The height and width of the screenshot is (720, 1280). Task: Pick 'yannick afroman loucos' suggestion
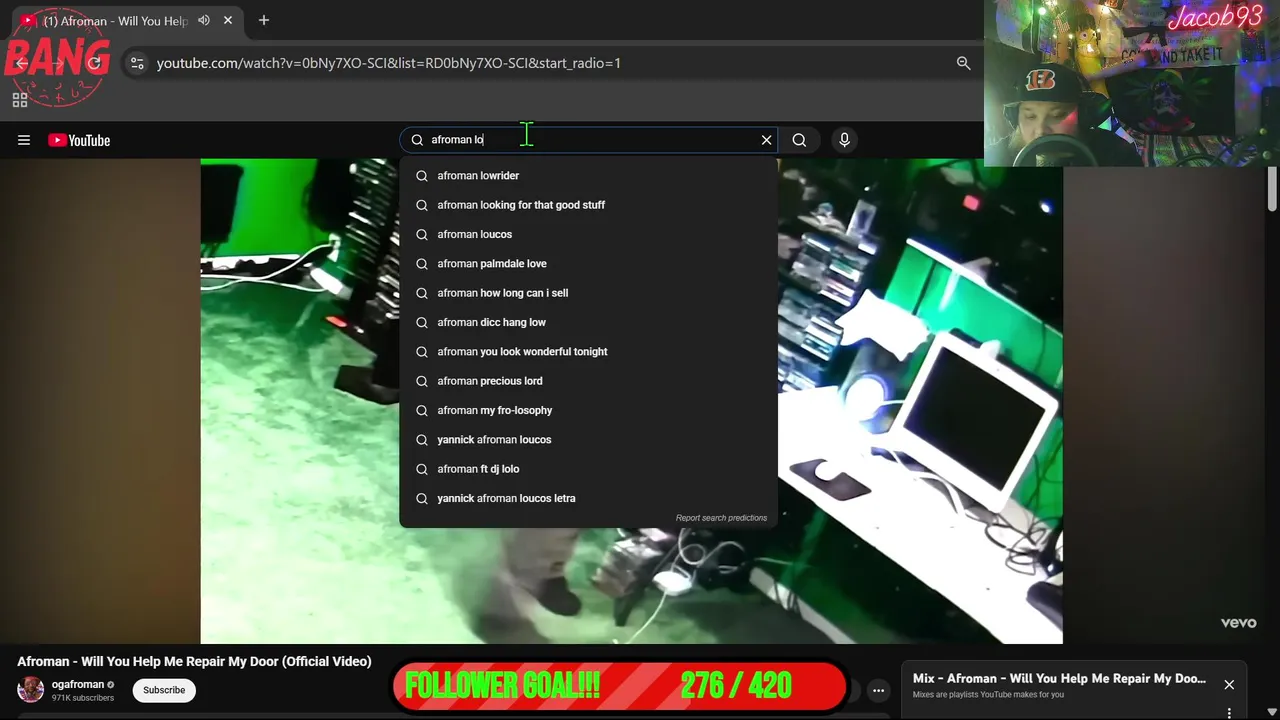point(588,440)
